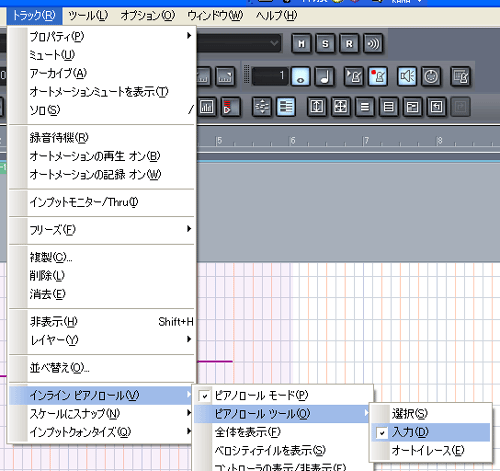Choose 並べ替え(O)... menu entry
Image resolution: width=500 pixels, height=471 pixels.
point(102,368)
